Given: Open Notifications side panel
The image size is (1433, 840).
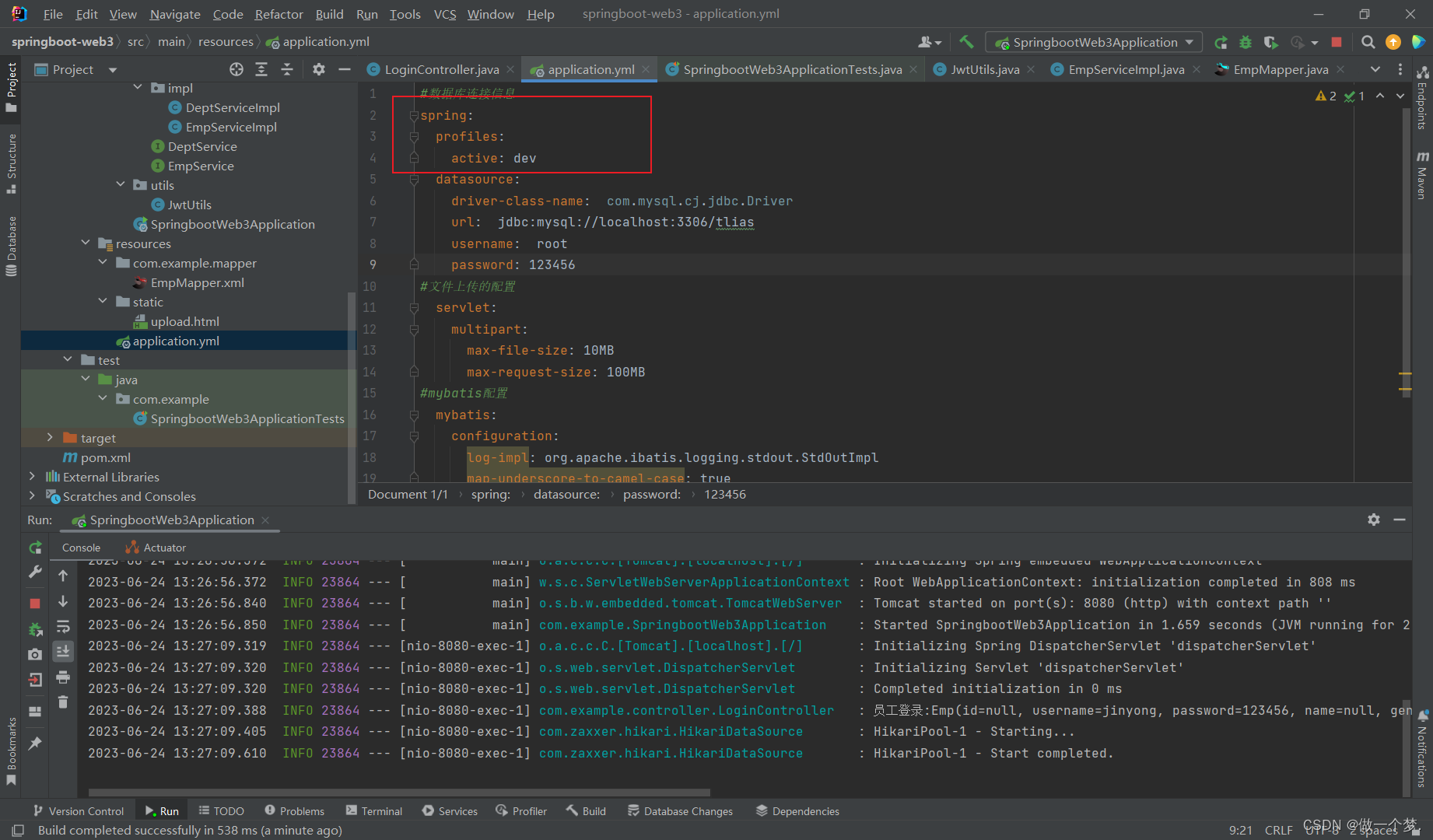Looking at the screenshot, I should tap(1422, 747).
